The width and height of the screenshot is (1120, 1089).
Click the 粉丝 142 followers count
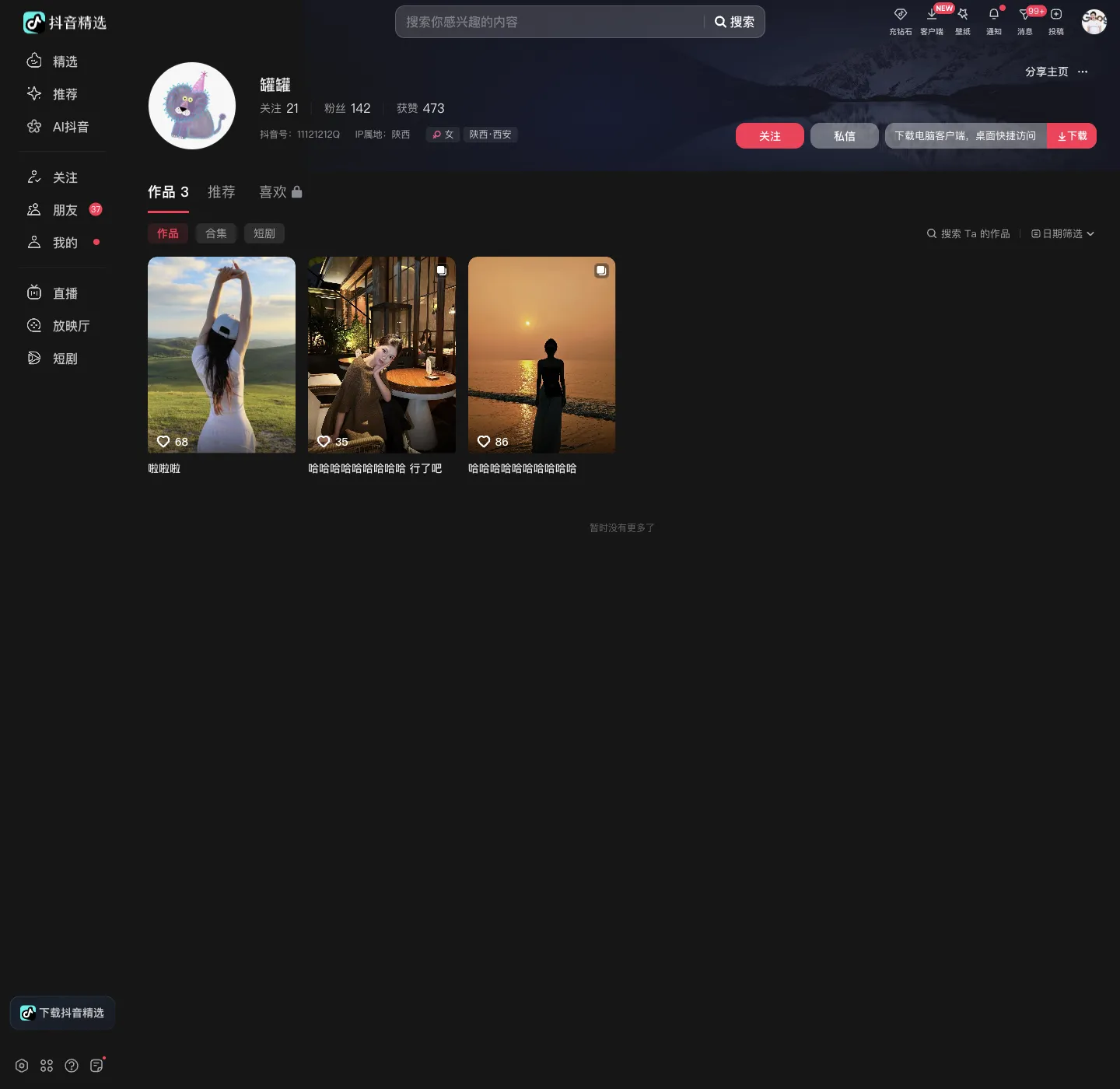point(347,108)
